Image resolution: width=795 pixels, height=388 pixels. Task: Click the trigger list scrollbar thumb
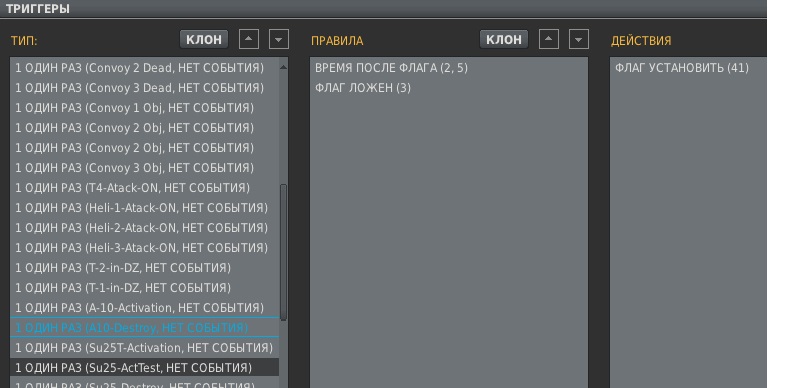[283, 252]
